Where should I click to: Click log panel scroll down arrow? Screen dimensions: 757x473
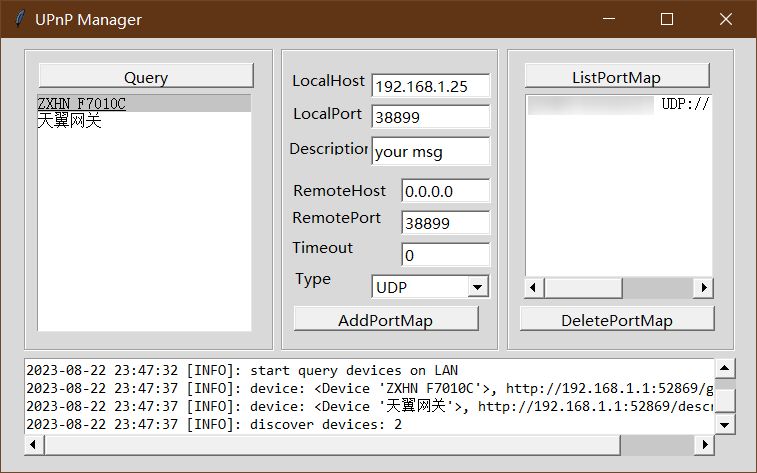(724, 424)
